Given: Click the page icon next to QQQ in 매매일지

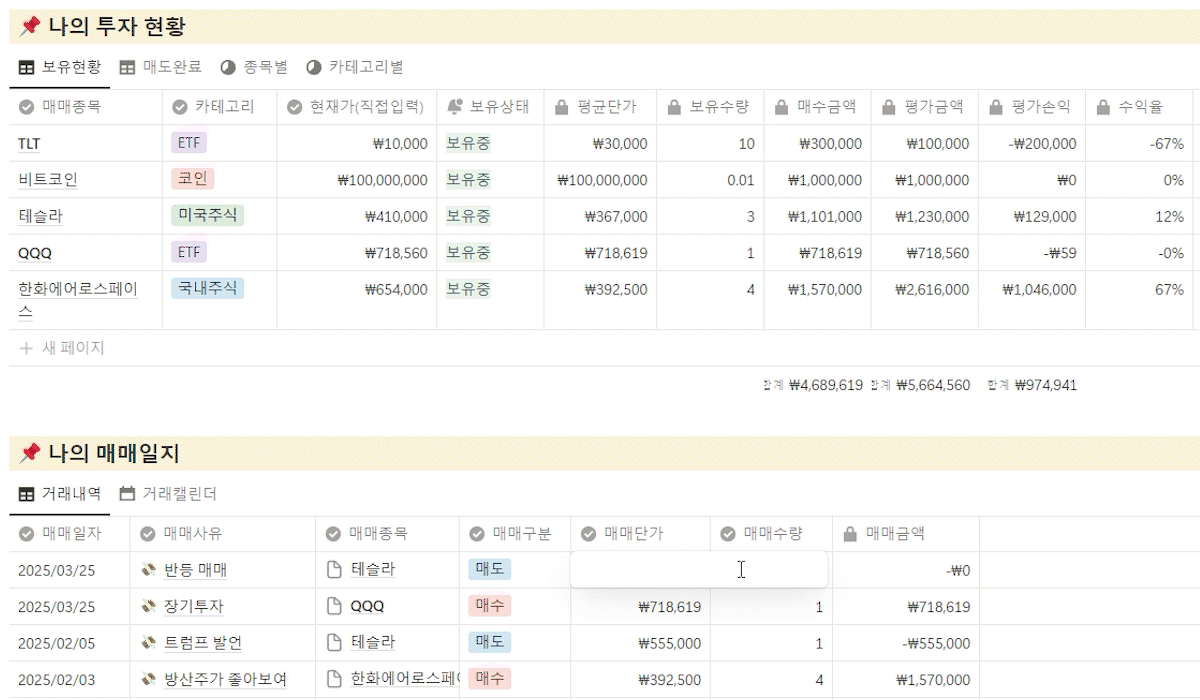Looking at the screenshot, I should pos(336,606).
